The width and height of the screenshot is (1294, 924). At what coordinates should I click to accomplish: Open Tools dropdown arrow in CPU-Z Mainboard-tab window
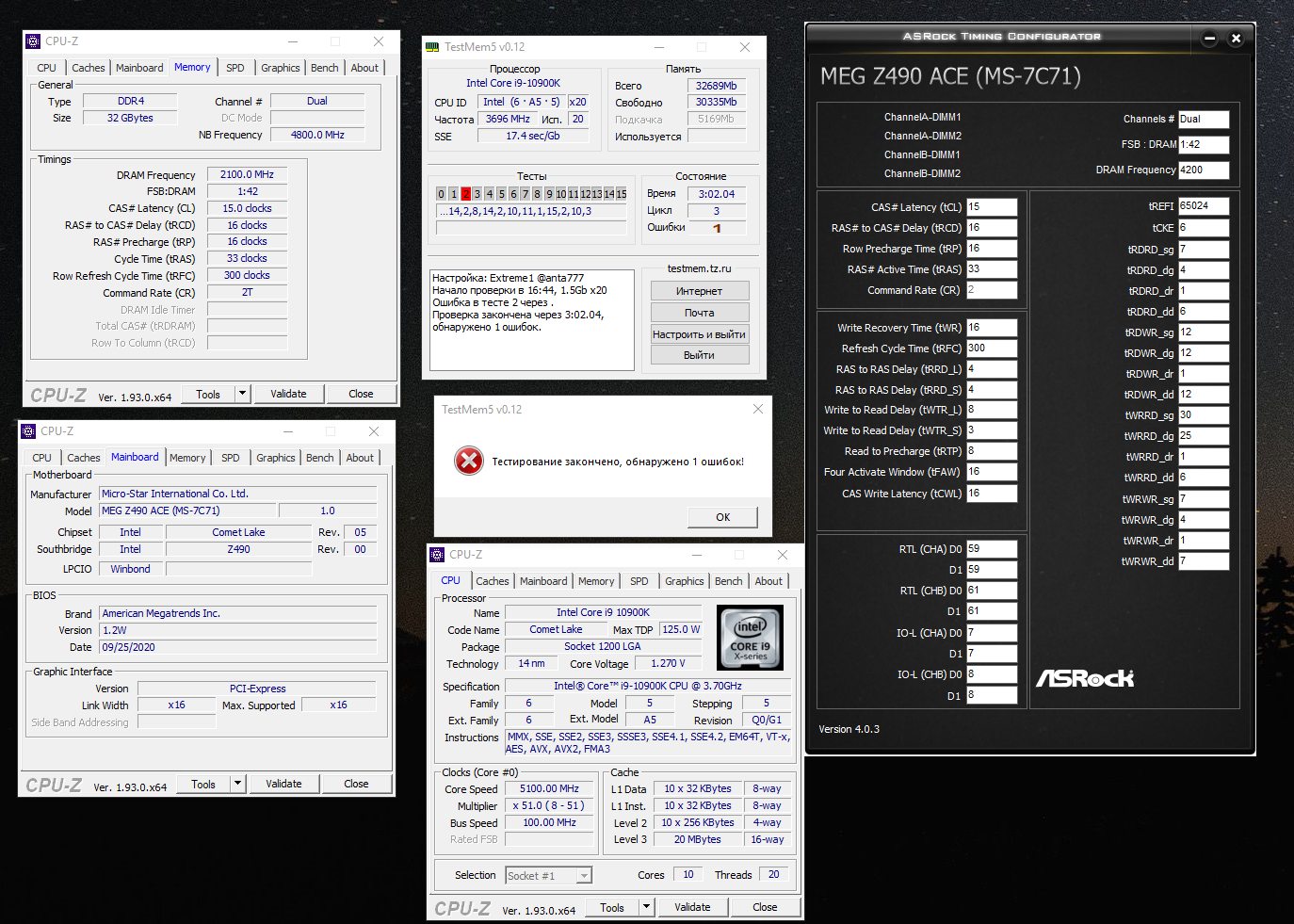click(238, 784)
